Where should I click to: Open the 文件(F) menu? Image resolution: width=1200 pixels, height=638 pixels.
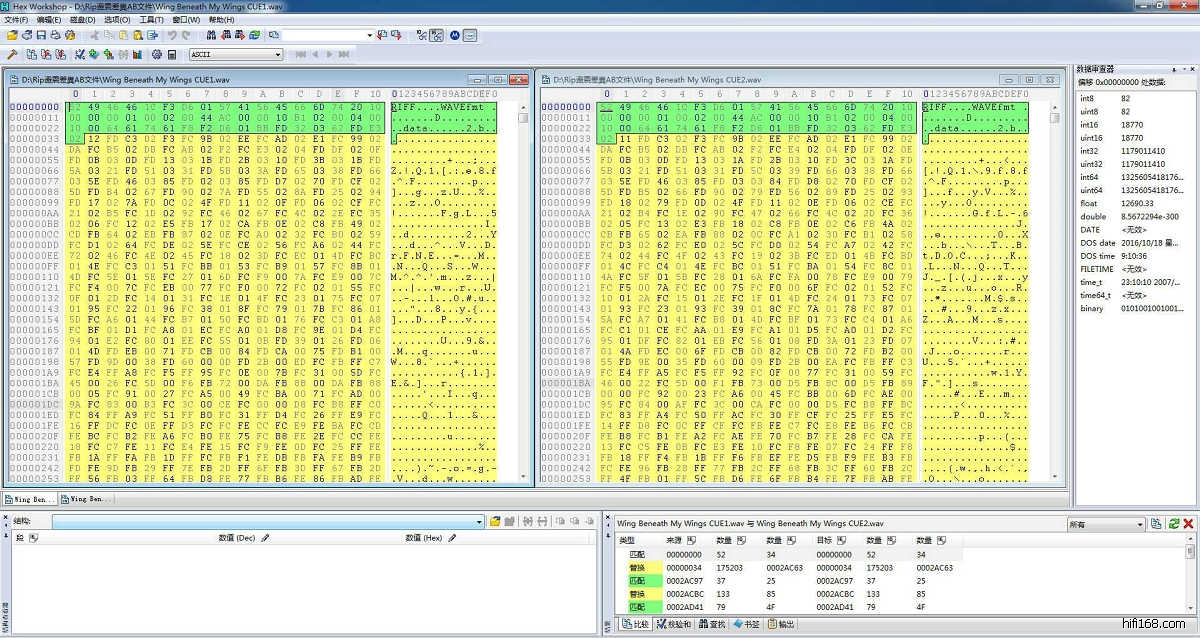[x=16, y=20]
